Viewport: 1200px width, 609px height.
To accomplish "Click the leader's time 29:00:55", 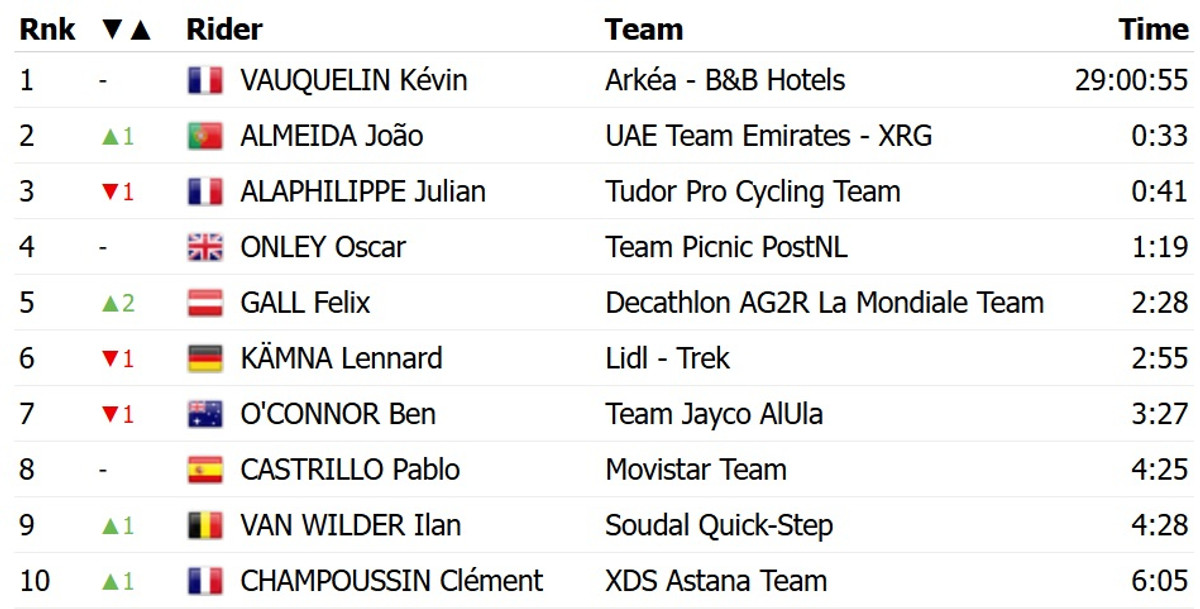I will (1131, 81).
